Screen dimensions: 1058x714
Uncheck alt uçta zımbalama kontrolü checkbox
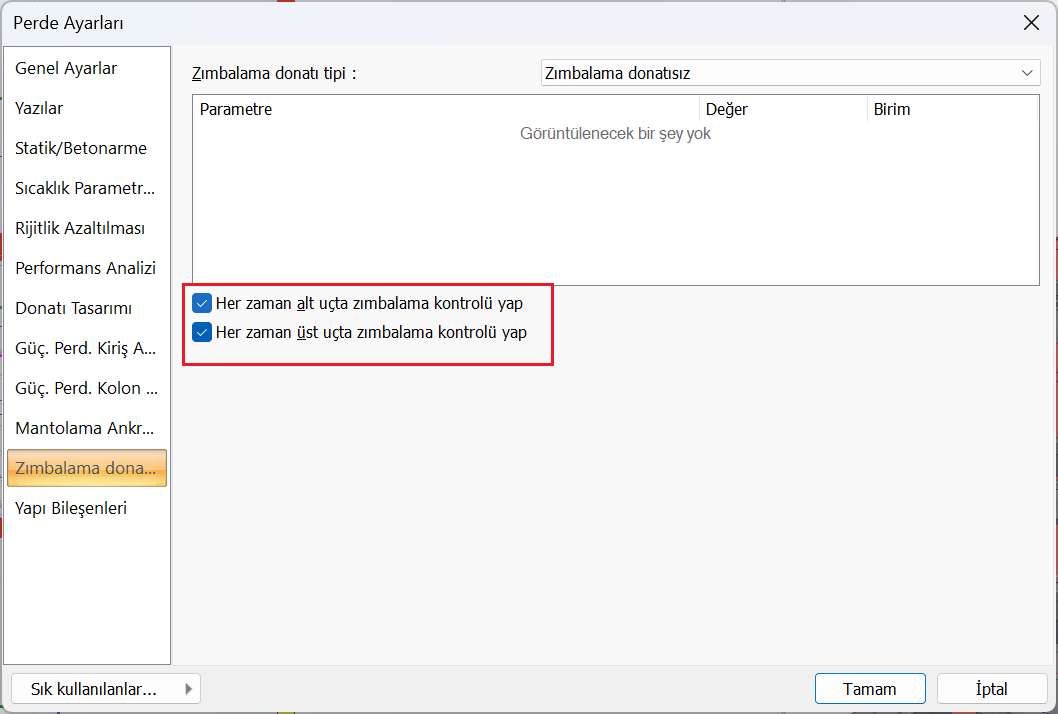202,303
